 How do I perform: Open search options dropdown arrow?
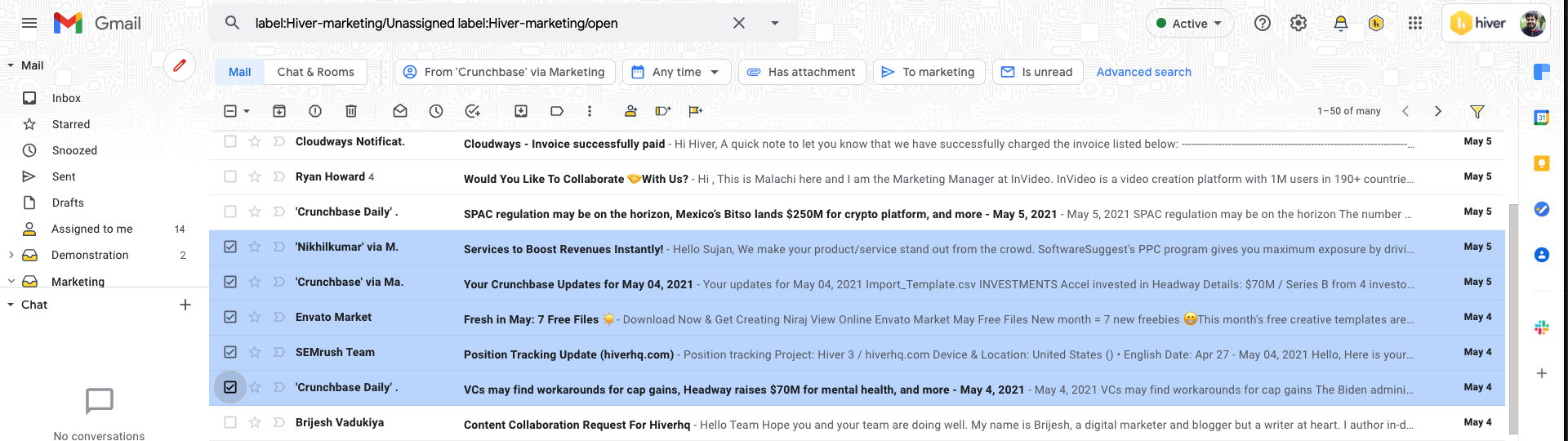tap(775, 23)
